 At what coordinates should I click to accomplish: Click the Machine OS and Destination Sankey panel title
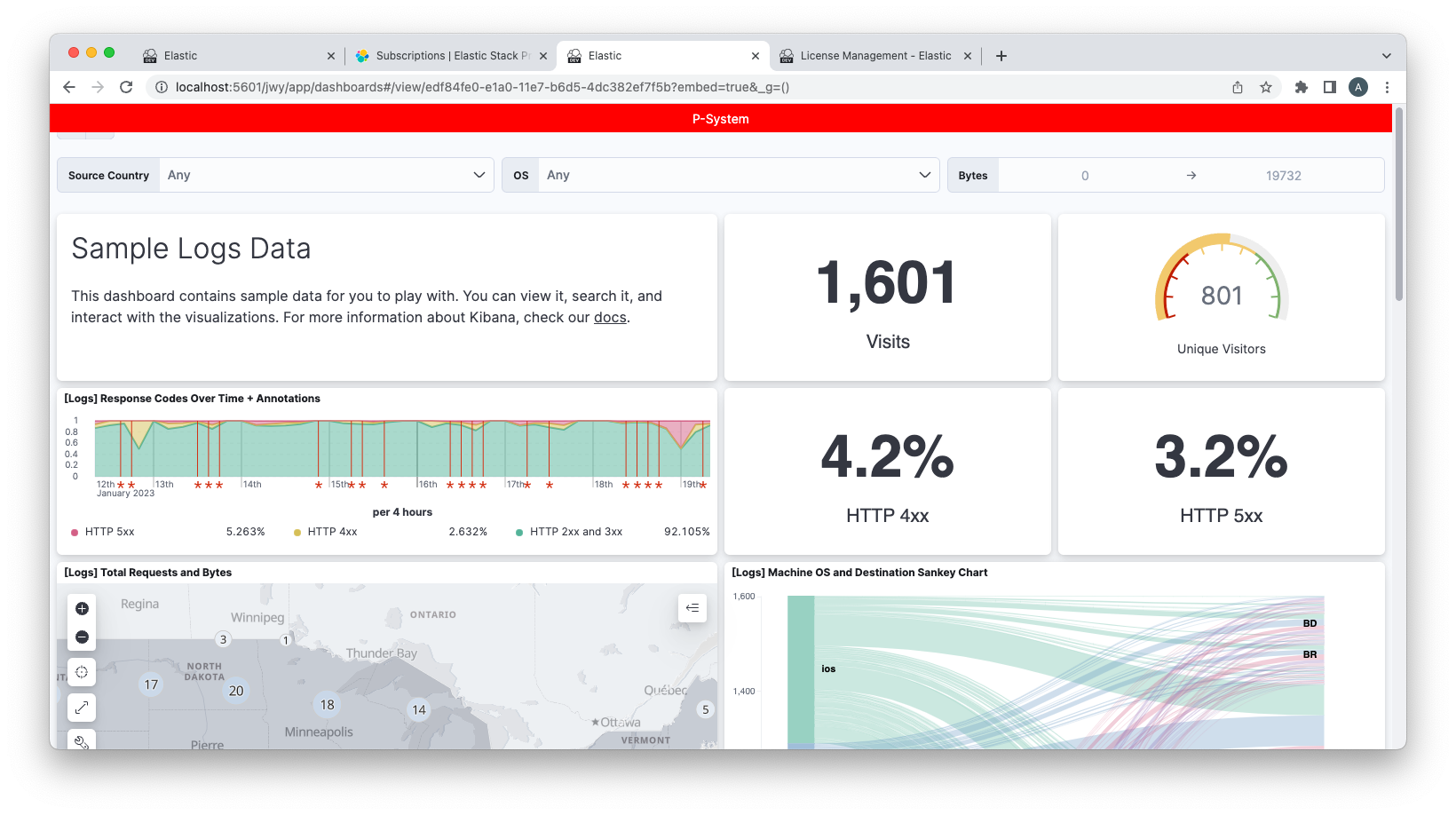click(x=859, y=573)
